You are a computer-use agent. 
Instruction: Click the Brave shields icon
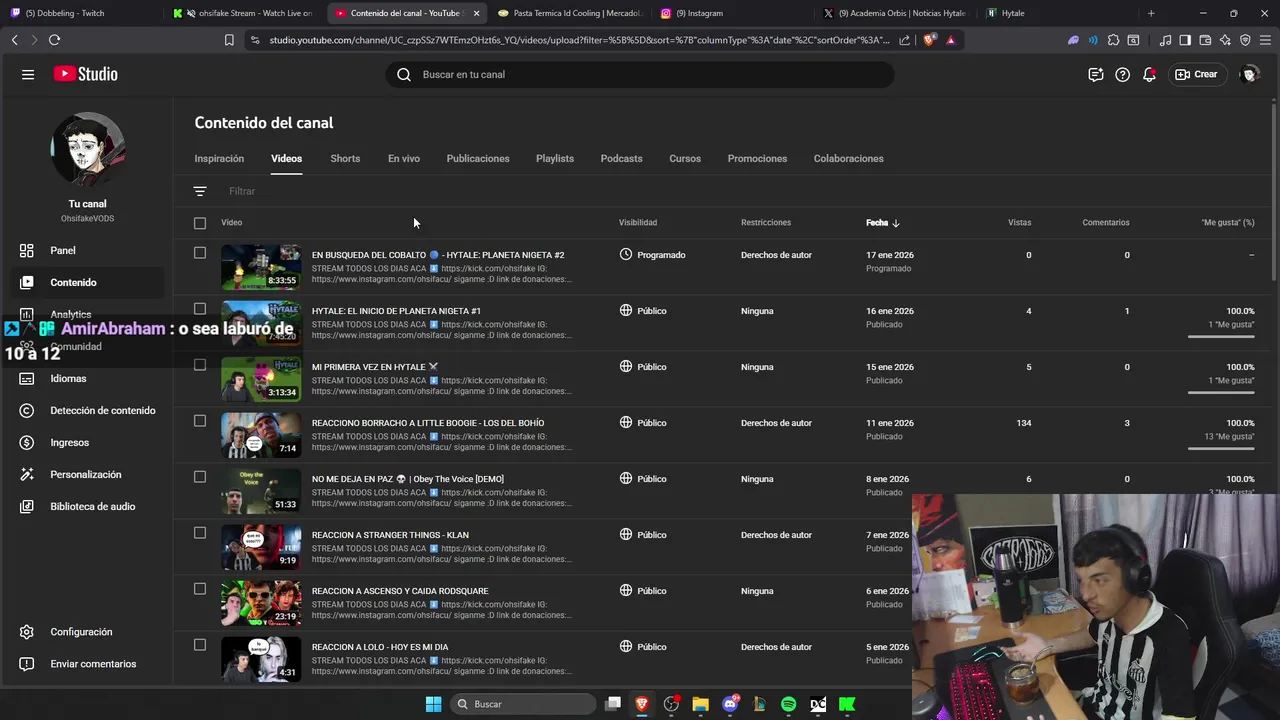[x=929, y=40]
